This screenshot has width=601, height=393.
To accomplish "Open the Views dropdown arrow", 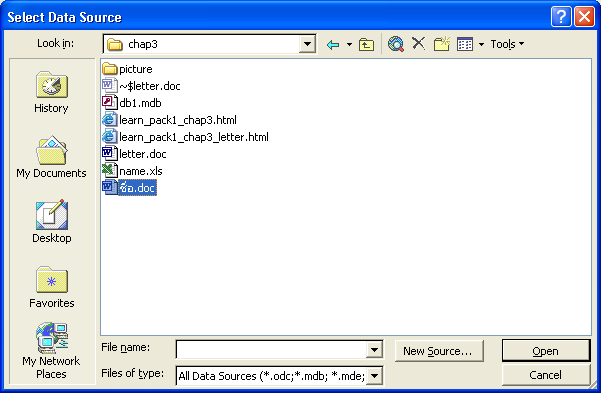I will click(481, 44).
